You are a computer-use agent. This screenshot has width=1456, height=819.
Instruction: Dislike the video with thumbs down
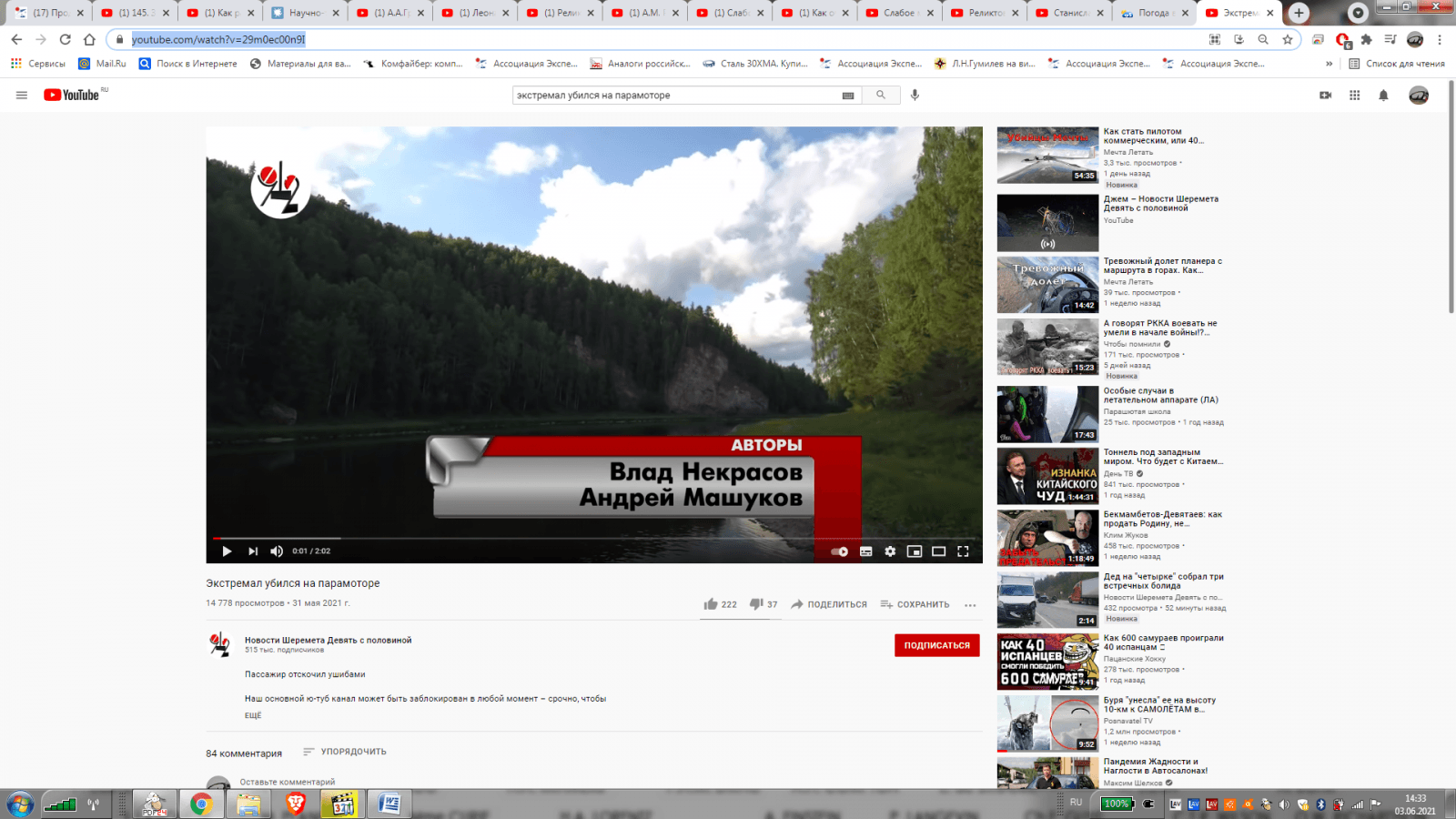tap(755, 604)
